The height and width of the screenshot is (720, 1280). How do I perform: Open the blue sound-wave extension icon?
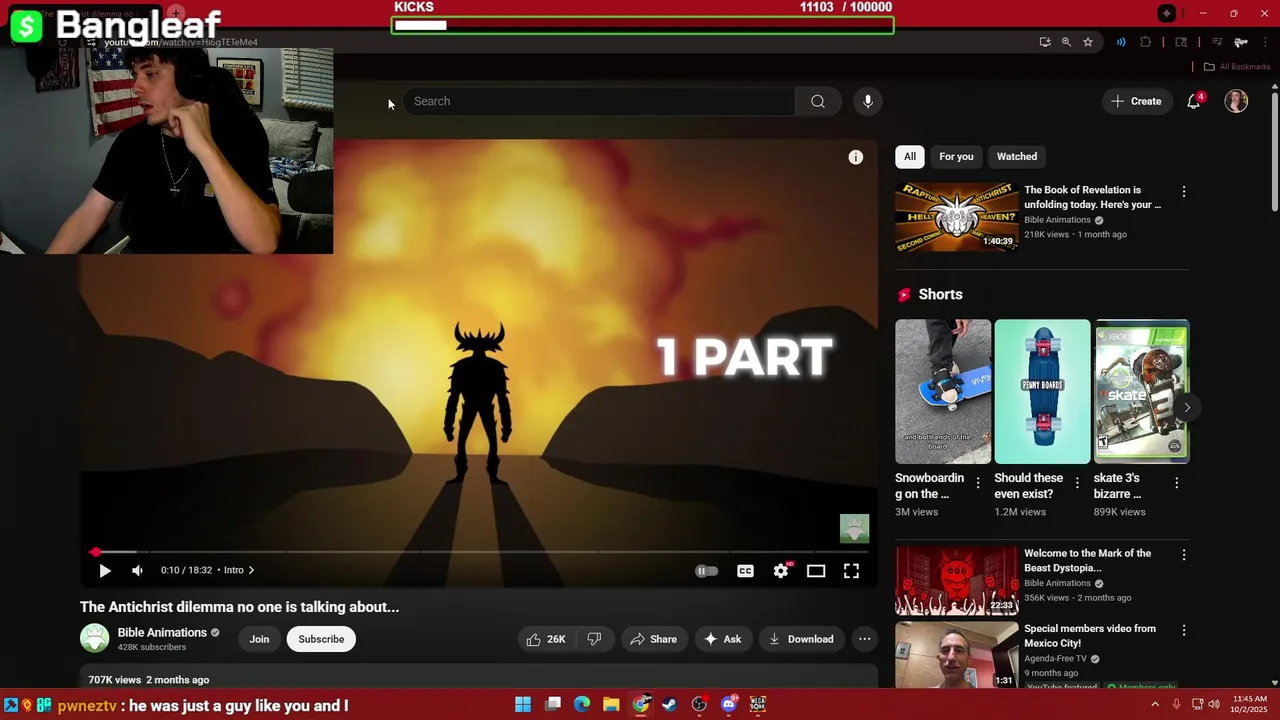tap(1121, 42)
